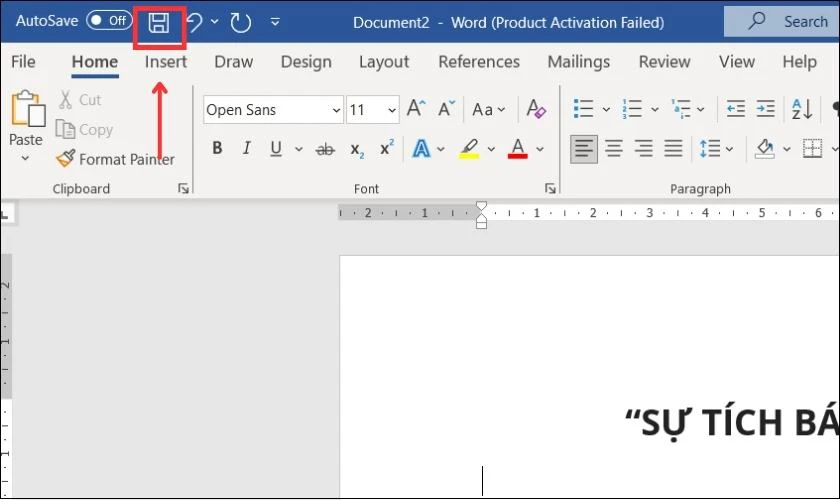Select Align Left paragraph alignment

(x=584, y=148)
